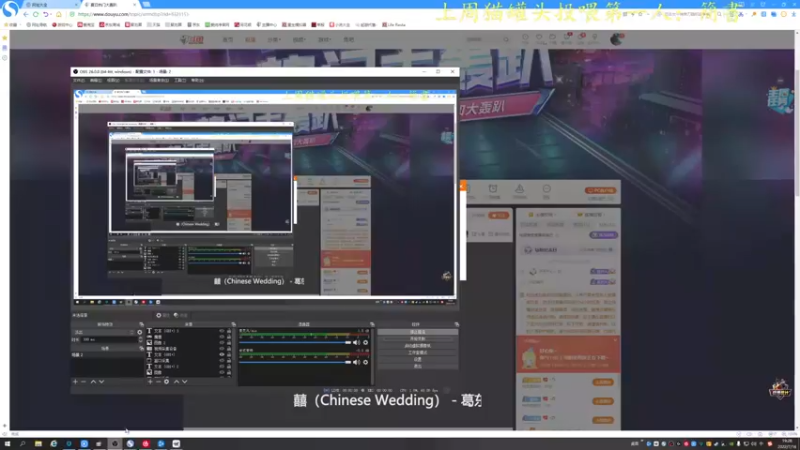
Task: Expand the 视频 dropdown in Douyu navigation
Action: click(x=299, y=39)
